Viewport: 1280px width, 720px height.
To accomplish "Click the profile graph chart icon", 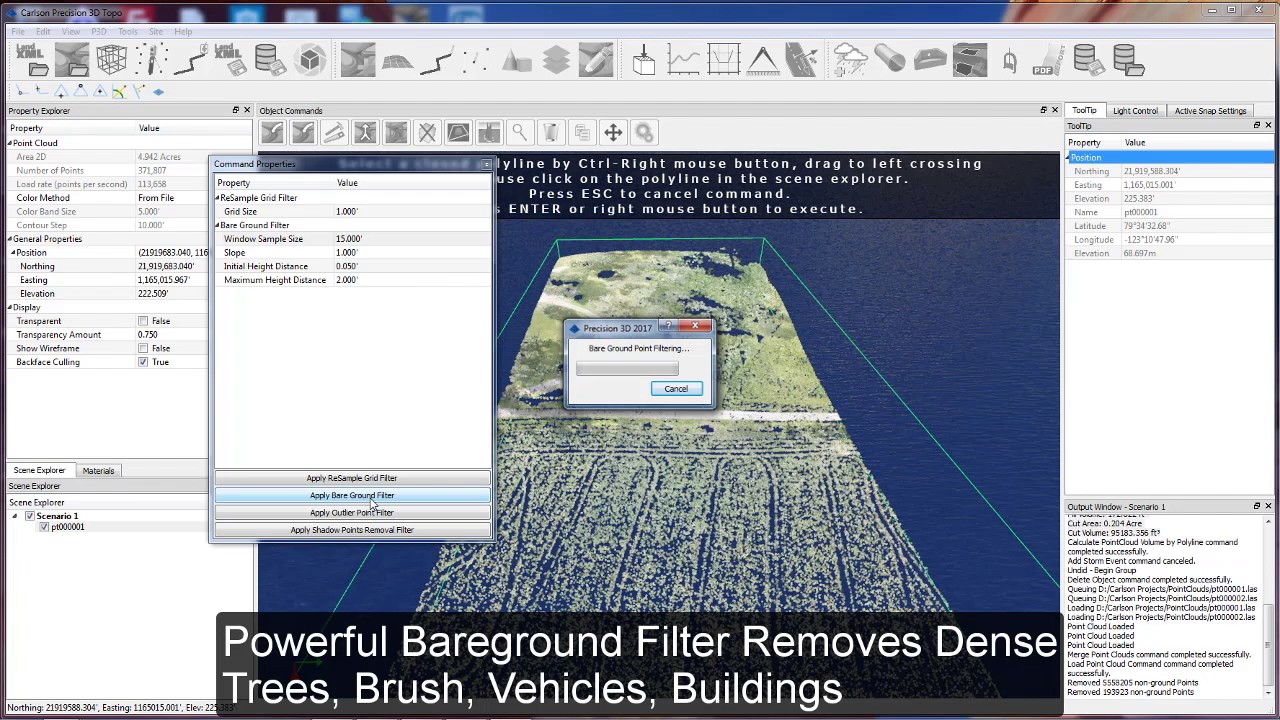I will [x=683, y=60].
